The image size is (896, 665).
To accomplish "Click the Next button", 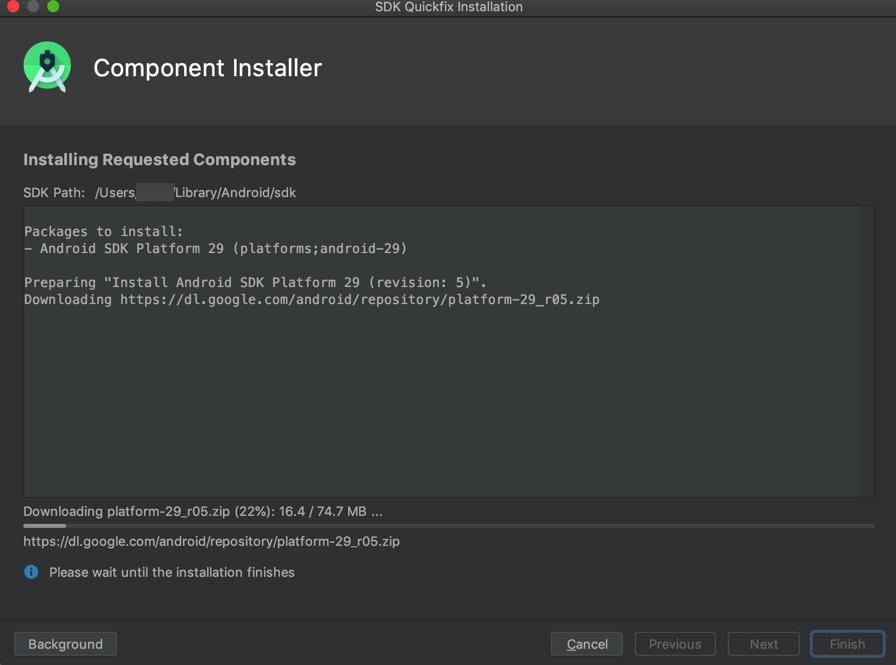I will [763, 644].
